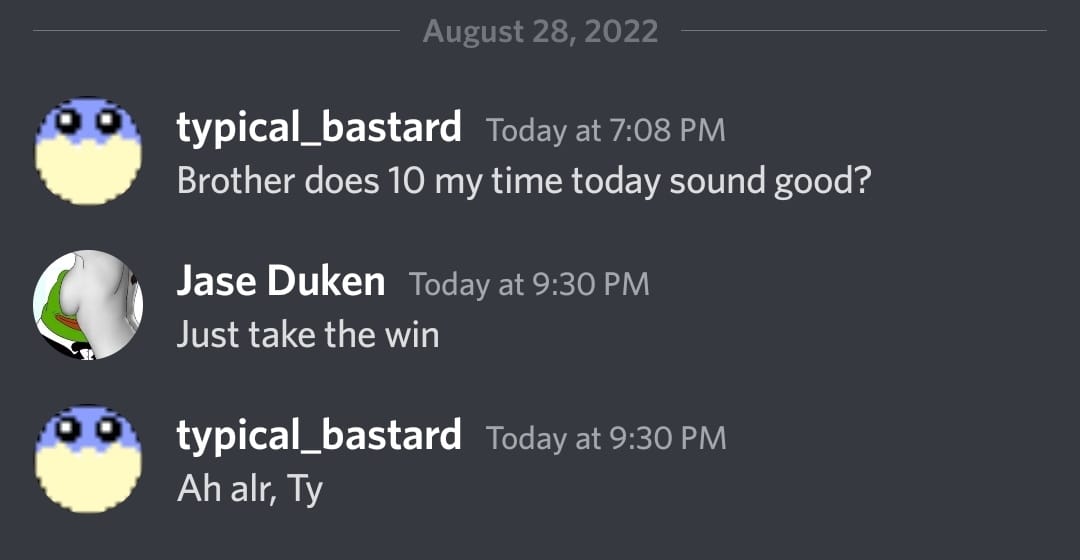
Task: Click the 9:30 PM timestamp beside typical_bastard
Action: [606, 439]
